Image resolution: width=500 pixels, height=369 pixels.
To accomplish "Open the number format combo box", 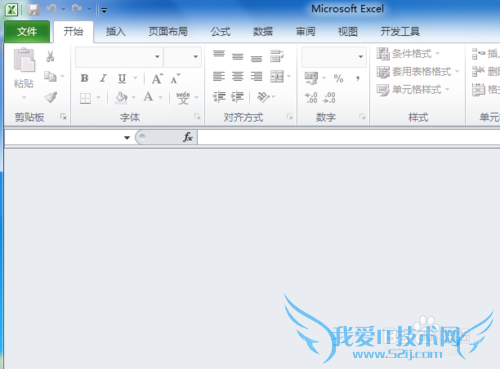I will click(x=334, y=57).
